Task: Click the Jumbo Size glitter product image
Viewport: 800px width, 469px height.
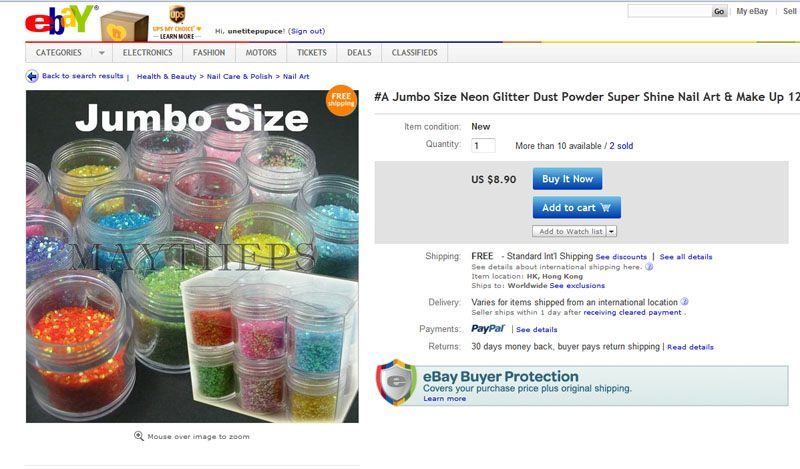Action: [192, 256]
